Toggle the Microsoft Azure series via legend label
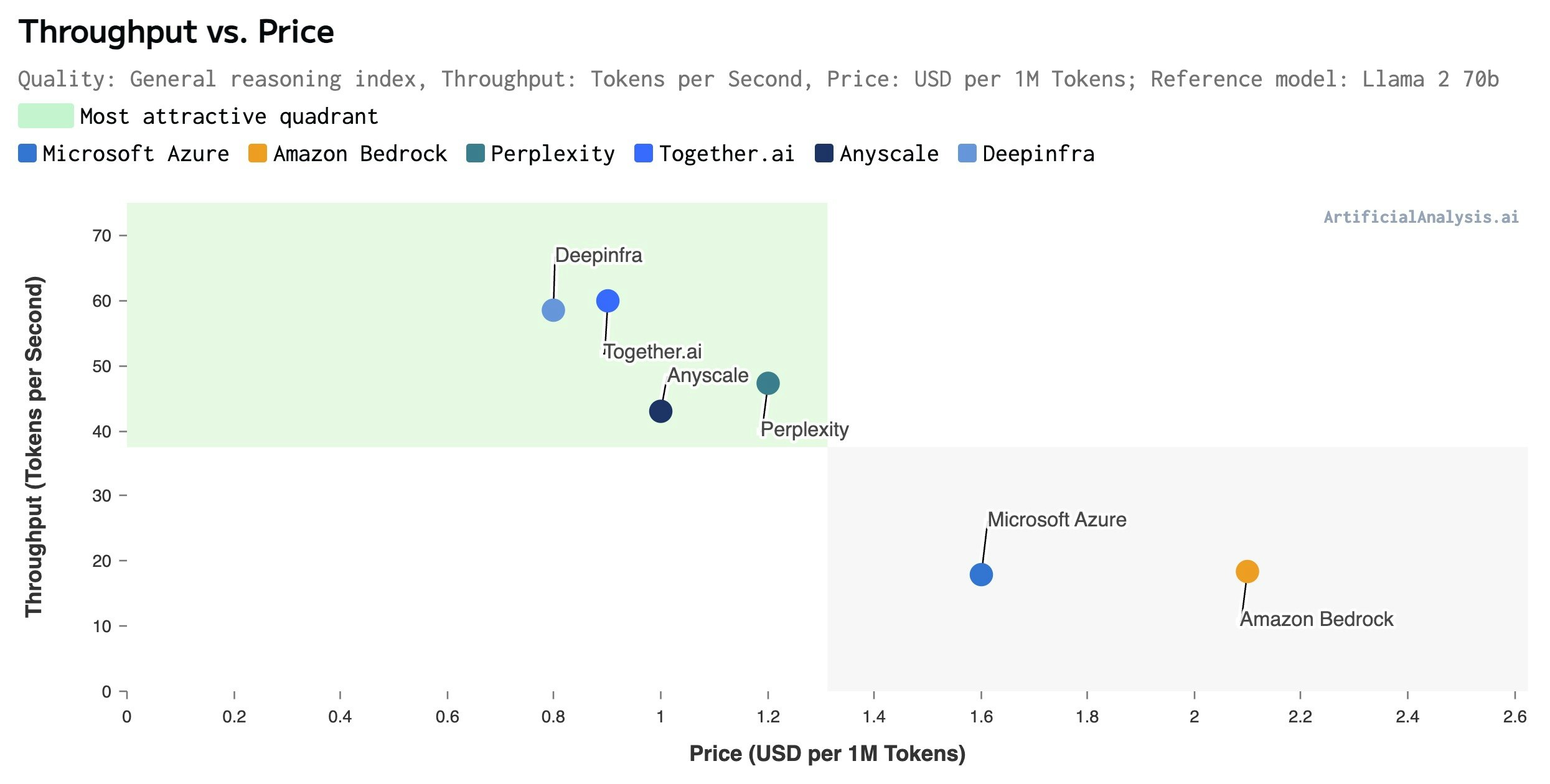 [136, 154]
